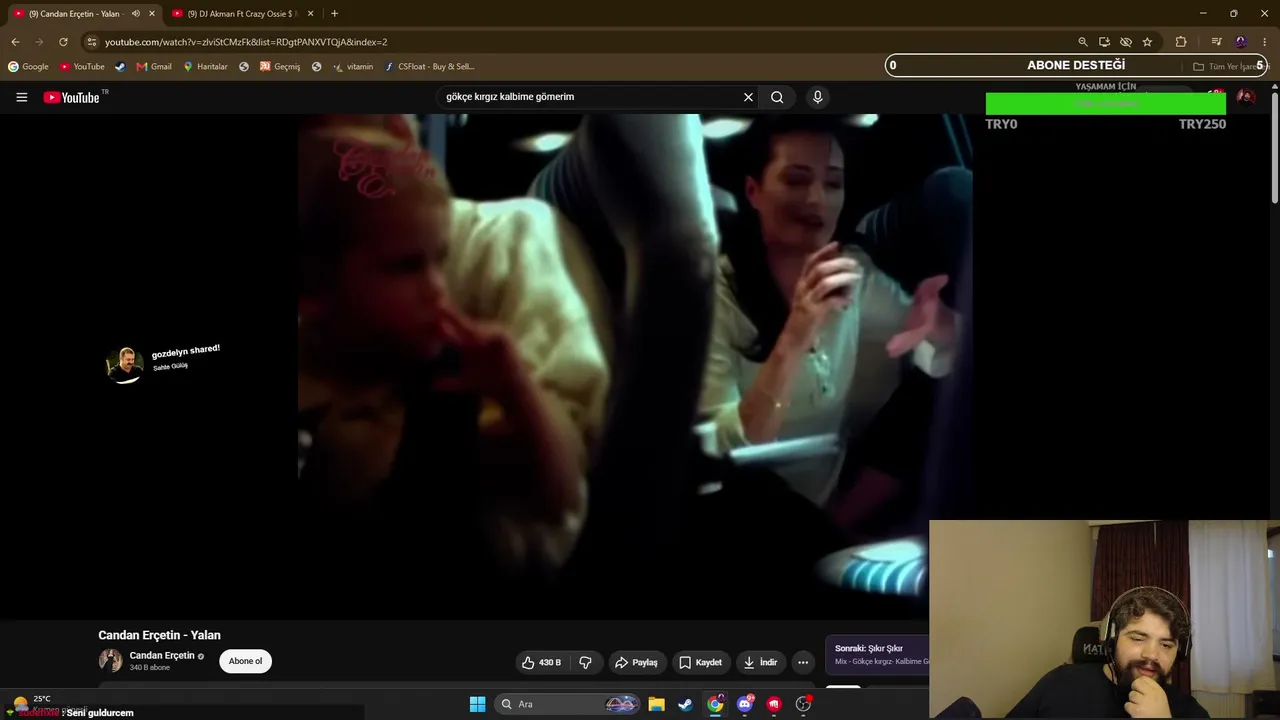This screenshot has height=720, width=1280.
Task: Go to the YouTube home logo
Action: coord(72,97)
